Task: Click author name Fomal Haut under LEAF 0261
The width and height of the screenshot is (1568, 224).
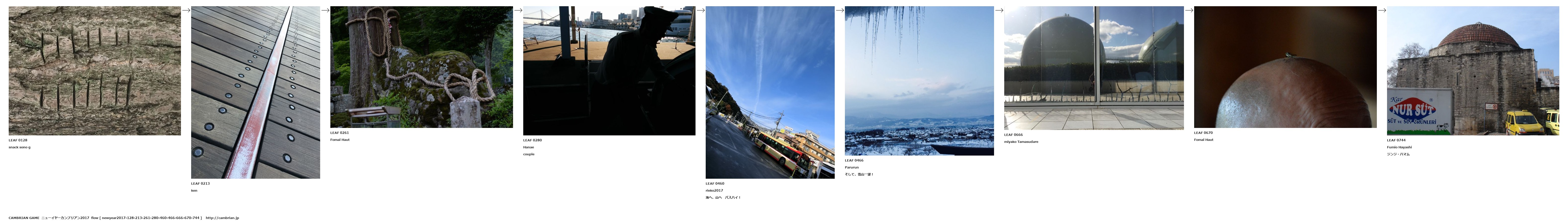Action: click(x=340, y=140)
